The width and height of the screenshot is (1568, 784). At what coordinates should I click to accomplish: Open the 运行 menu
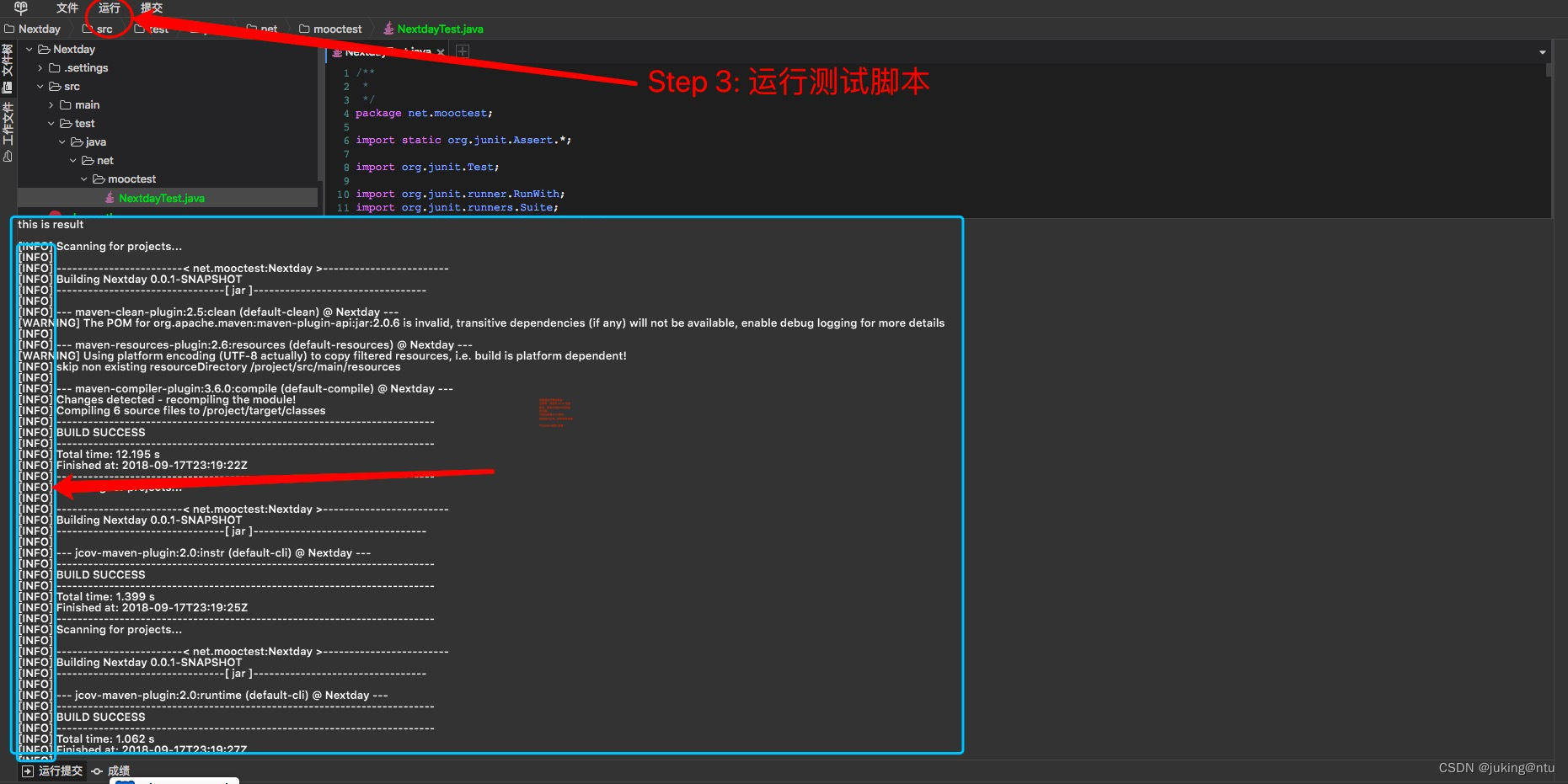(x=110, y=8)
